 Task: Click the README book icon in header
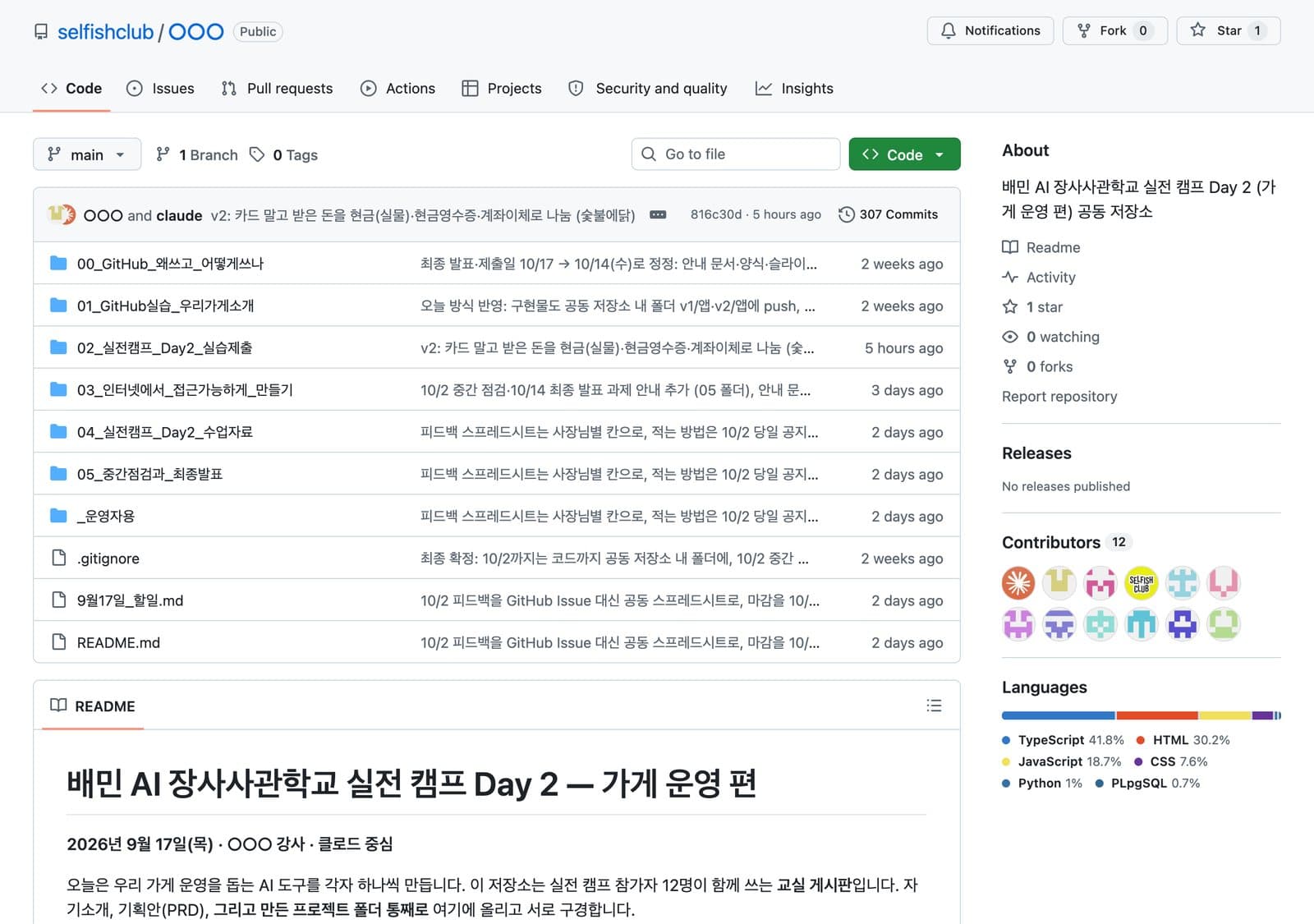[58, 706]
